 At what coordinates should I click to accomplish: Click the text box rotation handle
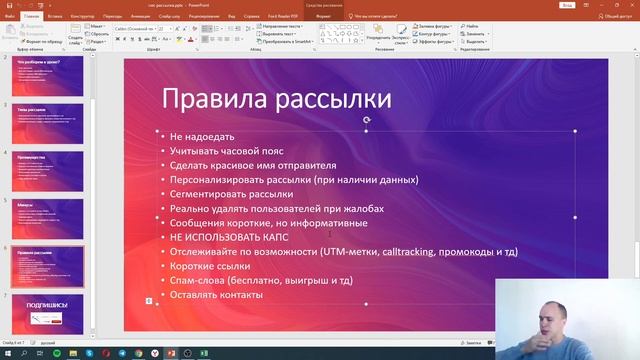(367, 120)
